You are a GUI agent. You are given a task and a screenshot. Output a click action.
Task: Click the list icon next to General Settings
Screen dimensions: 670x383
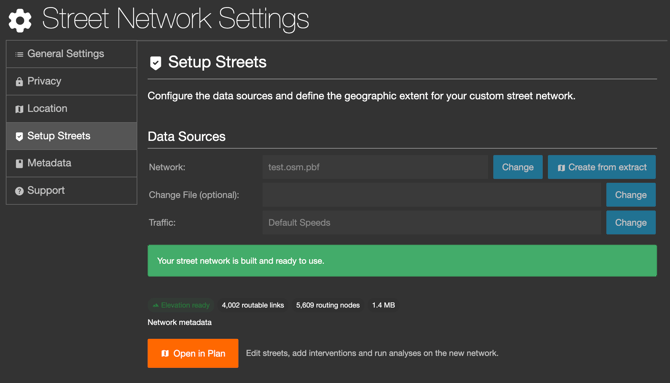click(x=19, y=54)
